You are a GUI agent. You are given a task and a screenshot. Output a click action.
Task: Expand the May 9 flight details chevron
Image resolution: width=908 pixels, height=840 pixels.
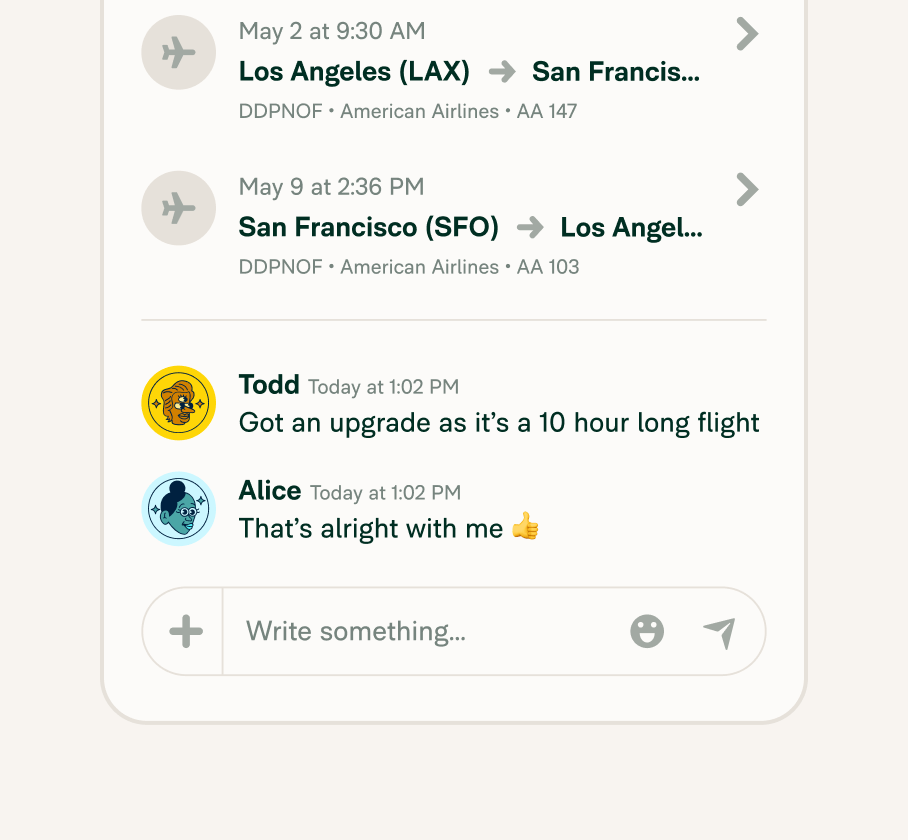coord(747,190)
